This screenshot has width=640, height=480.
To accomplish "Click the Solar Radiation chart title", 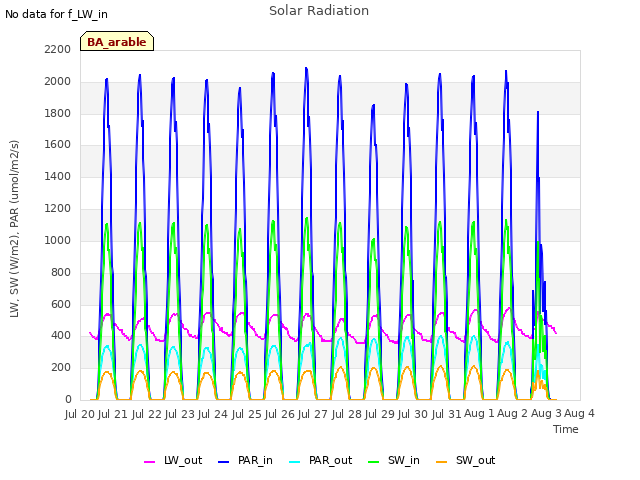I will click(x=319, y=11).
